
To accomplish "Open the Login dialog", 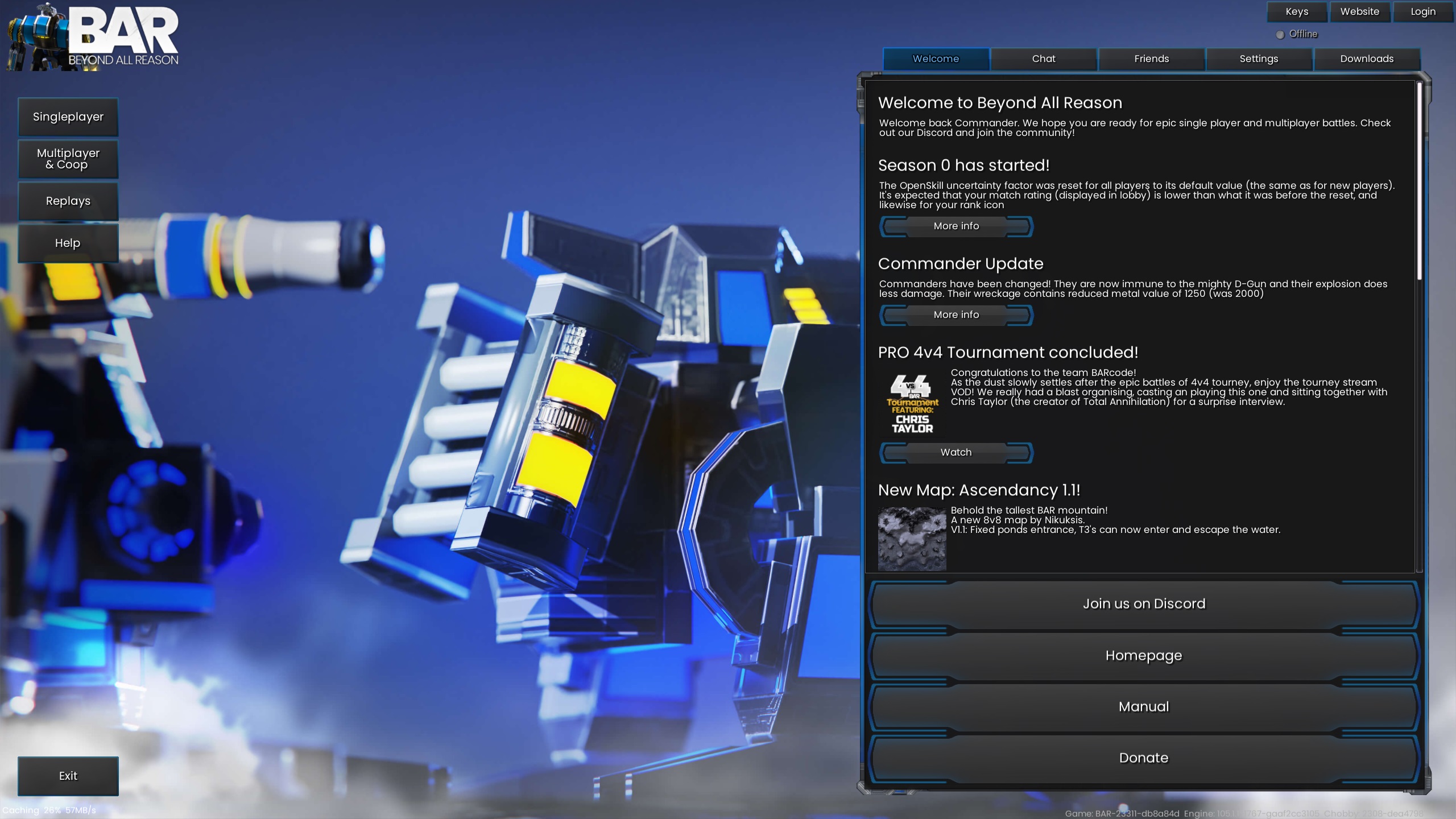I will pyautogui.click(x=1423, y=12).
